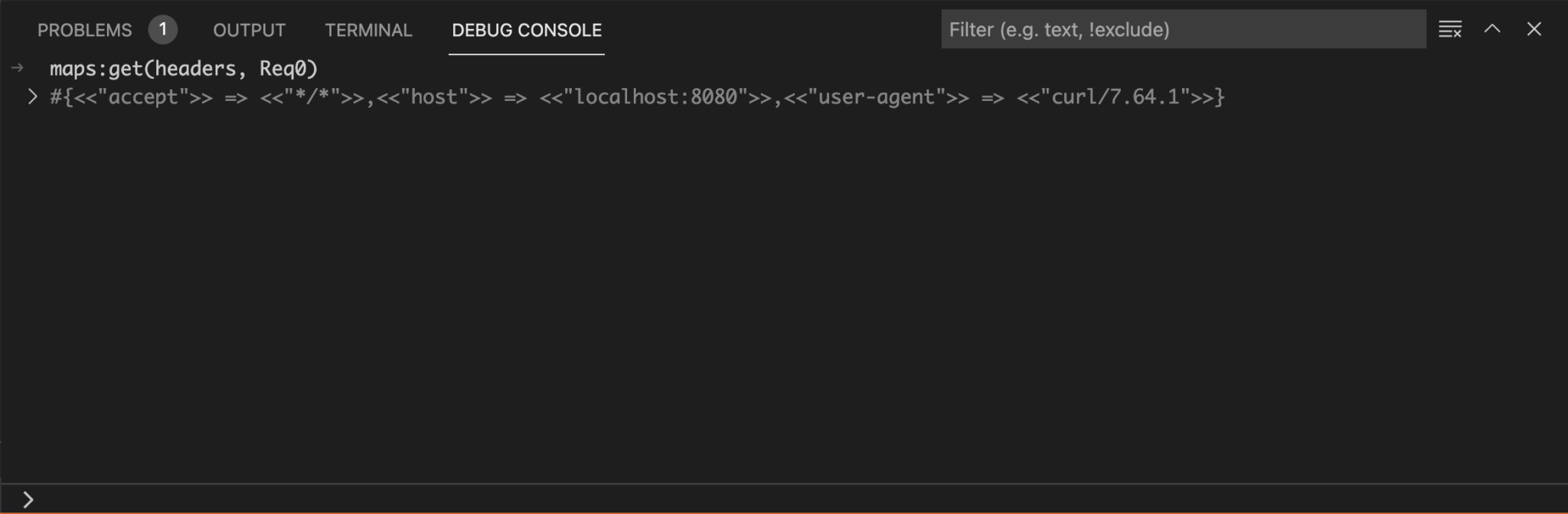Focus the Filter text box

[1183, 29]
